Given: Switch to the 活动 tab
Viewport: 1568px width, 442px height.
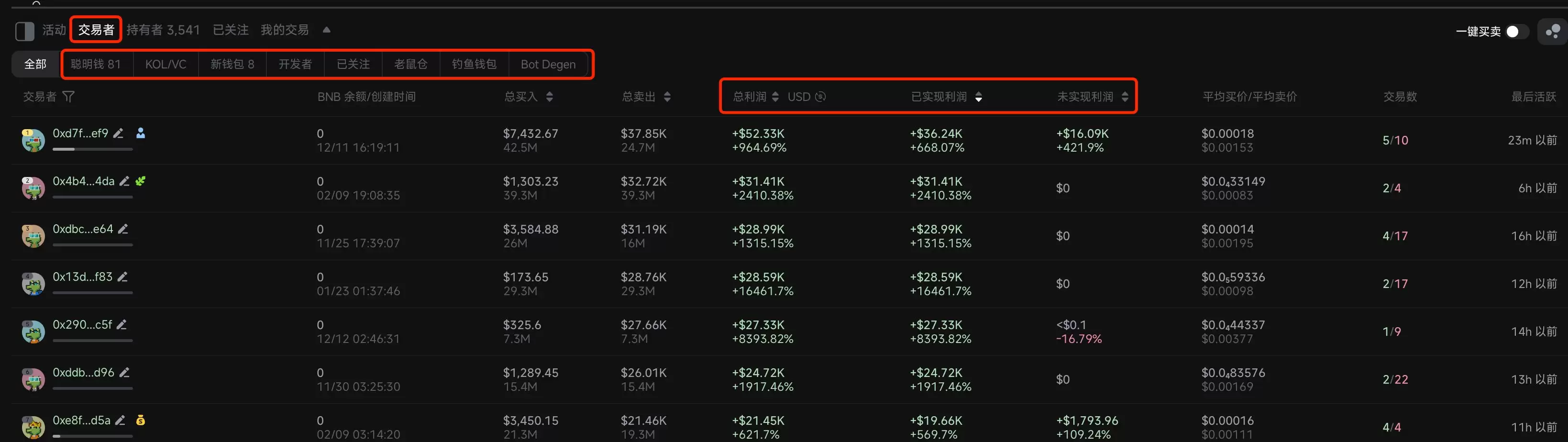Looking at the screenshot, I should [x=53, y=30].
